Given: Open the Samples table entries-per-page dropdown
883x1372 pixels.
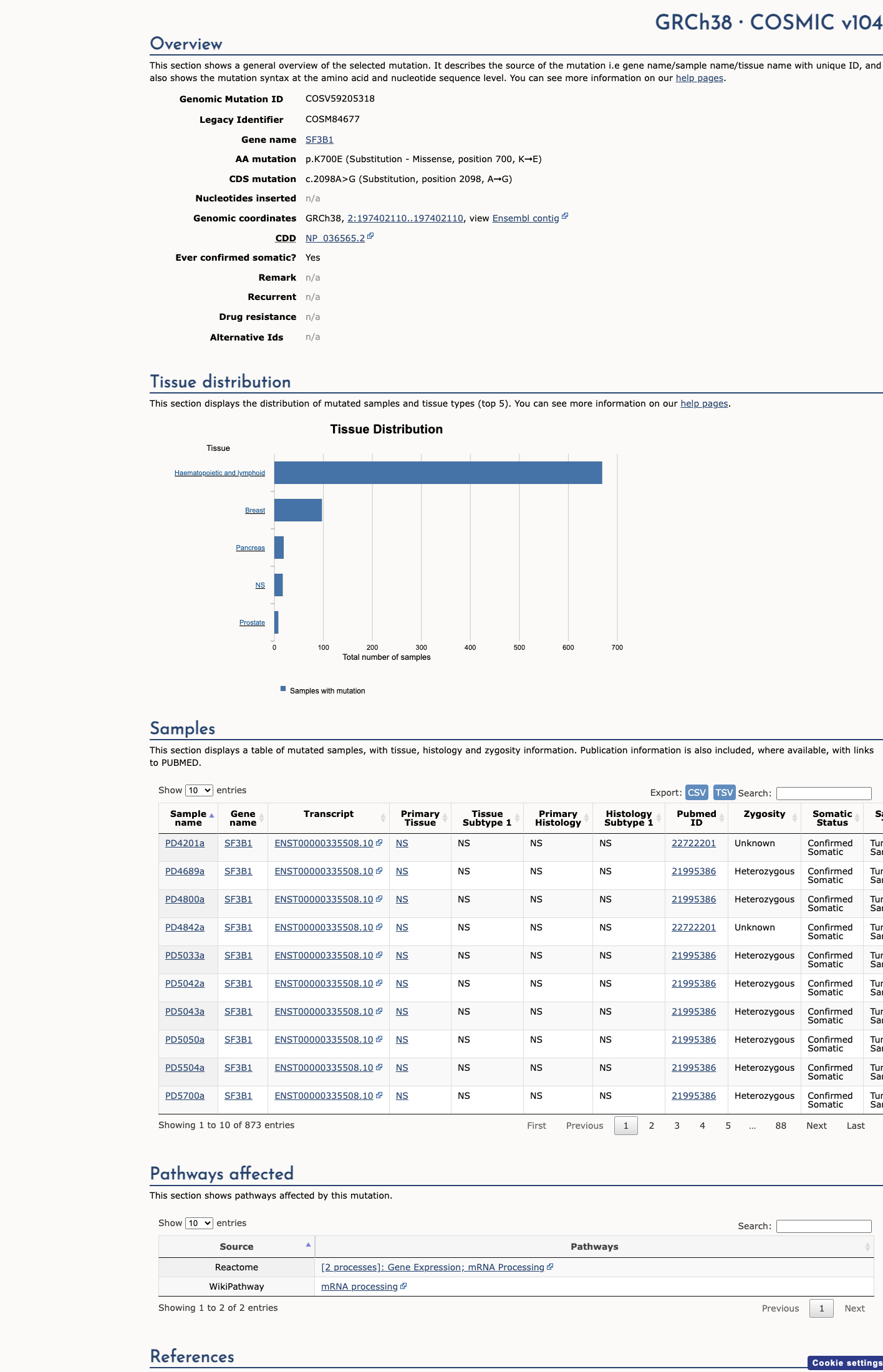Looking at the screenshot, I should [199, 790].
